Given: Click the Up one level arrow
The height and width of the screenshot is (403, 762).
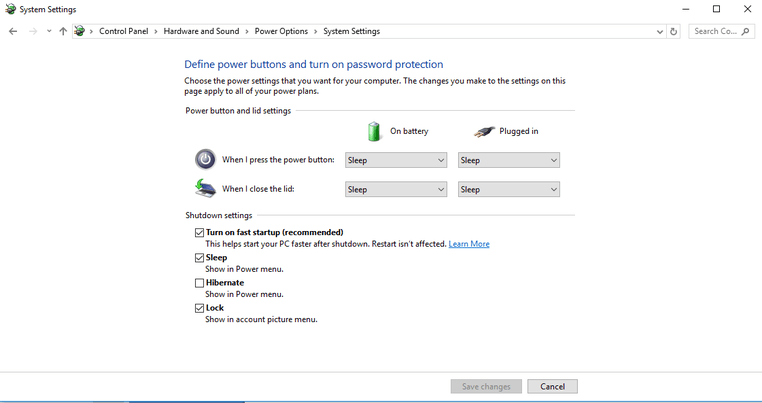Looking at the screenshot, I should (63, 31).
